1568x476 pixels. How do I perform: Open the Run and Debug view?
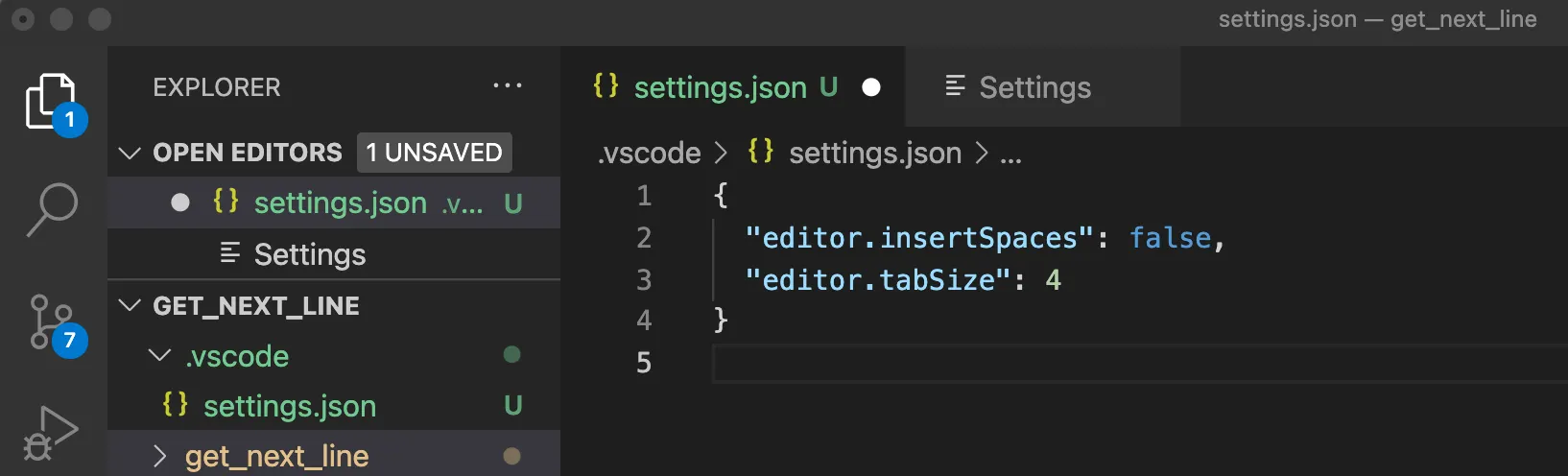[x=50, y=434]
